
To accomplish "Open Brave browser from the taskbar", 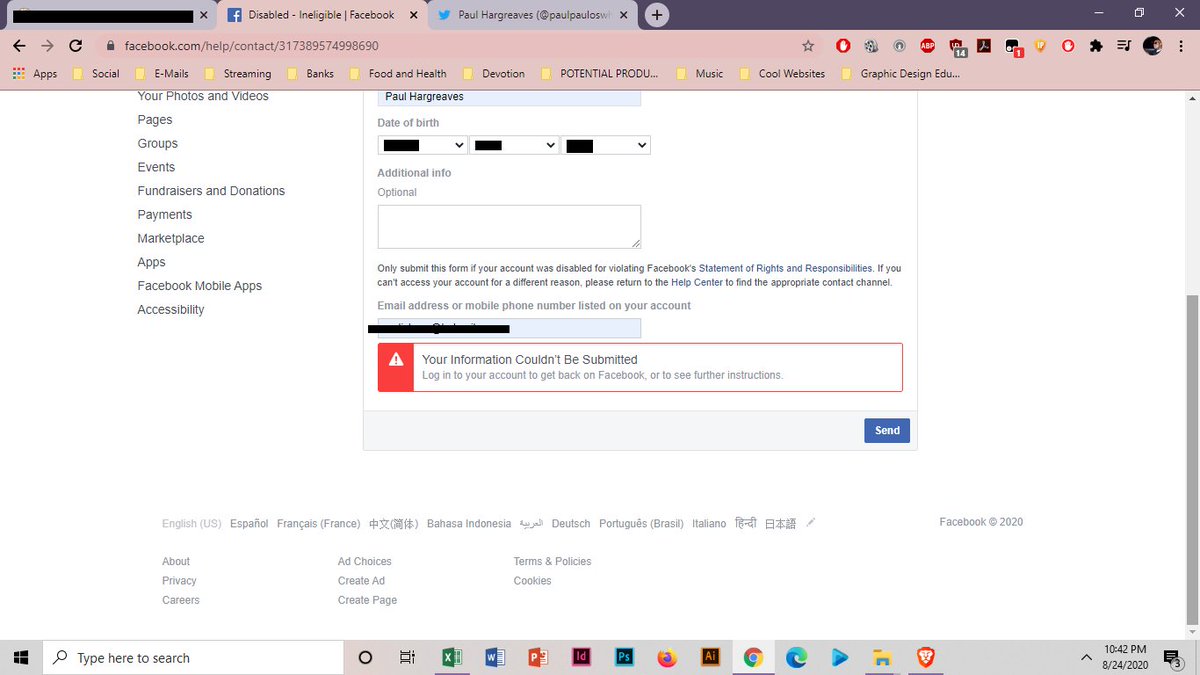I will (x=926, y=657).
